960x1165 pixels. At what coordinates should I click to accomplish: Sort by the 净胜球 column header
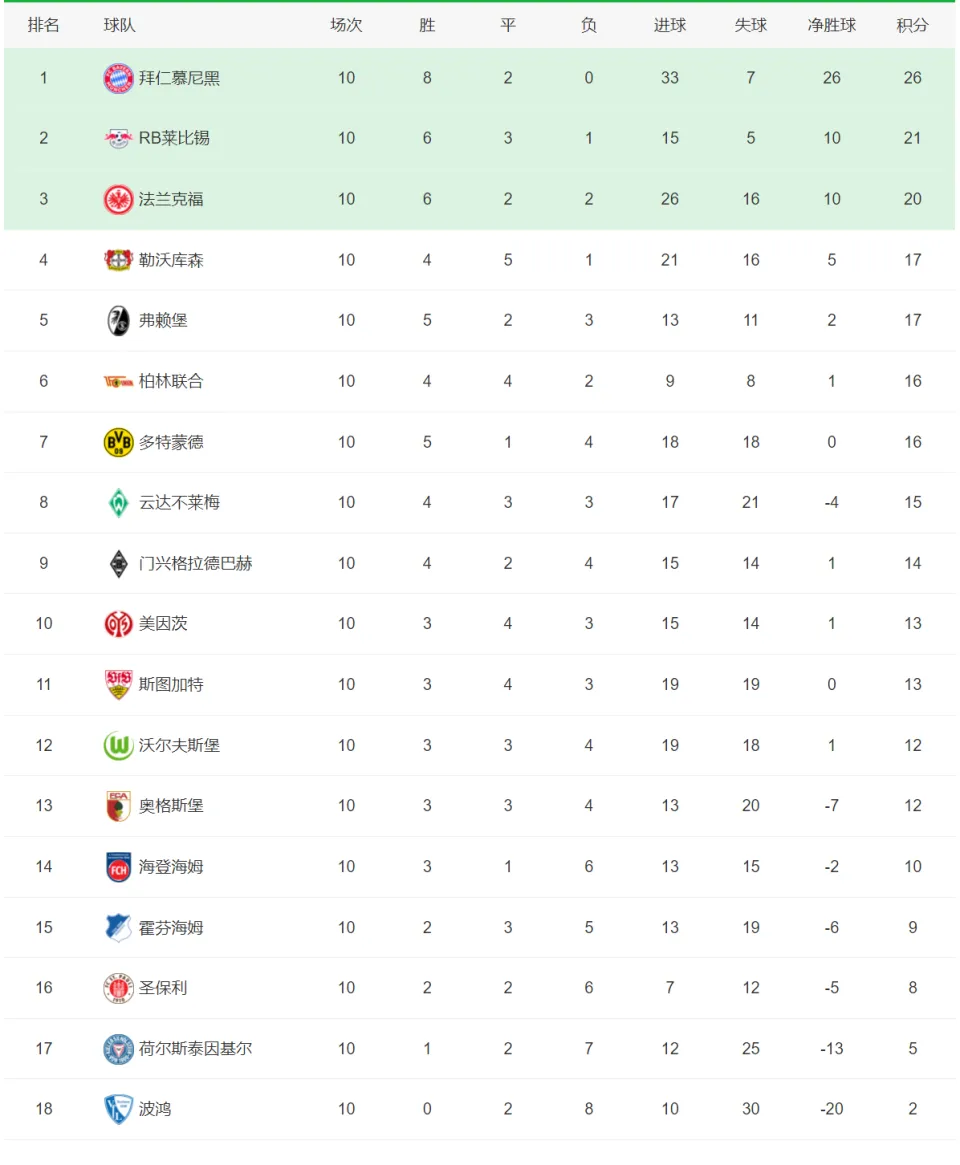click(831, 25)
